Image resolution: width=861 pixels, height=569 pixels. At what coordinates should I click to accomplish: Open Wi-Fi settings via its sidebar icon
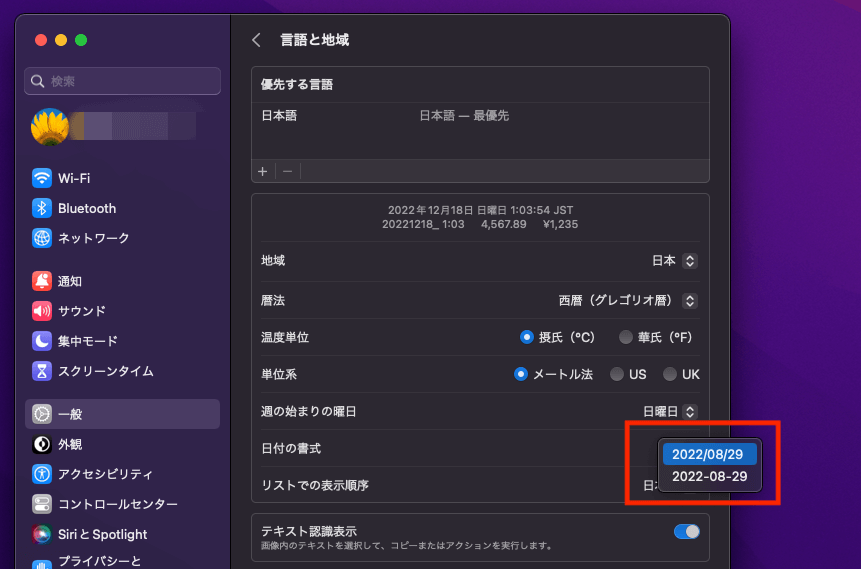click(42, 178)
